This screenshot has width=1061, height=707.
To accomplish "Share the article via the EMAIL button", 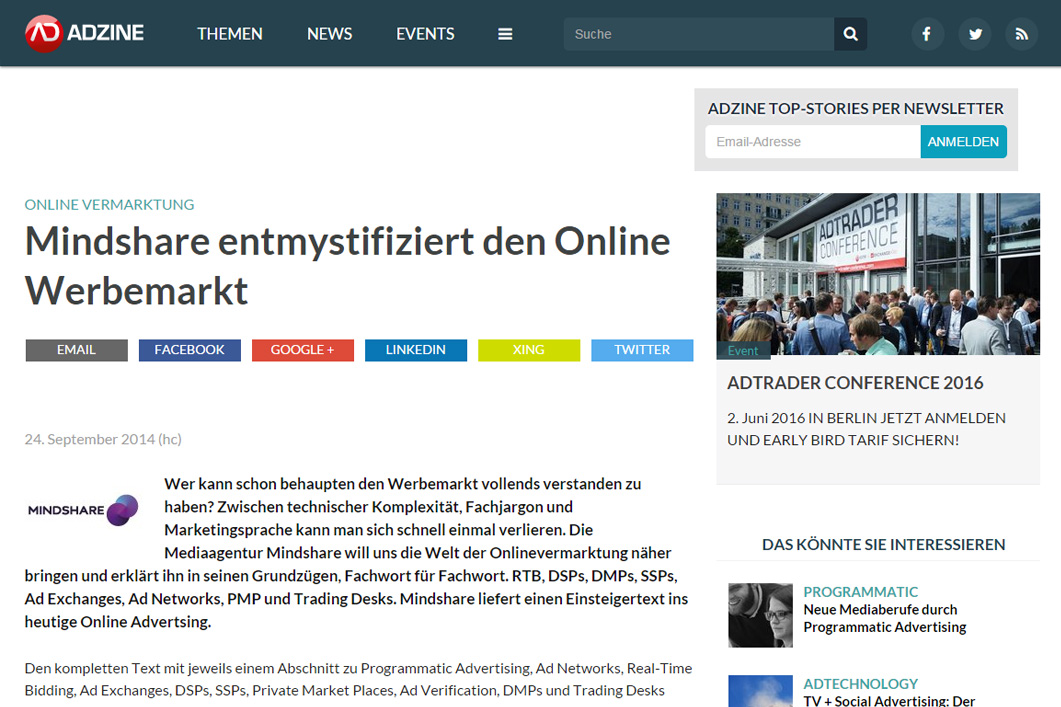I will click(76, 350).
